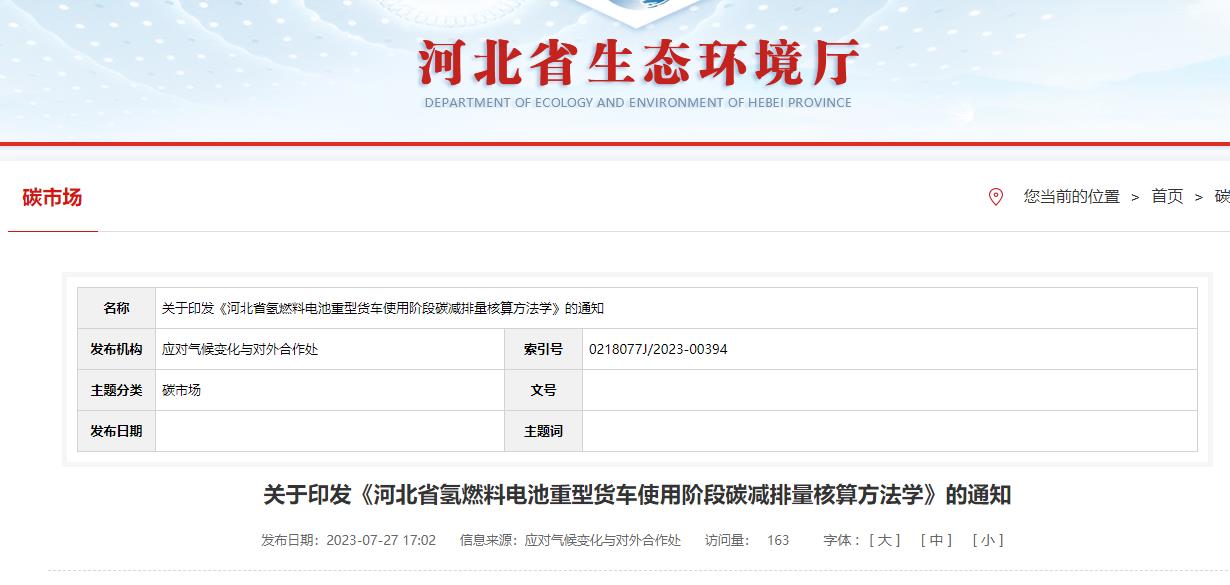Set font size to small [小]
Image resolution: width=1230 pixels, height=585 pixels.
point(987,540)
